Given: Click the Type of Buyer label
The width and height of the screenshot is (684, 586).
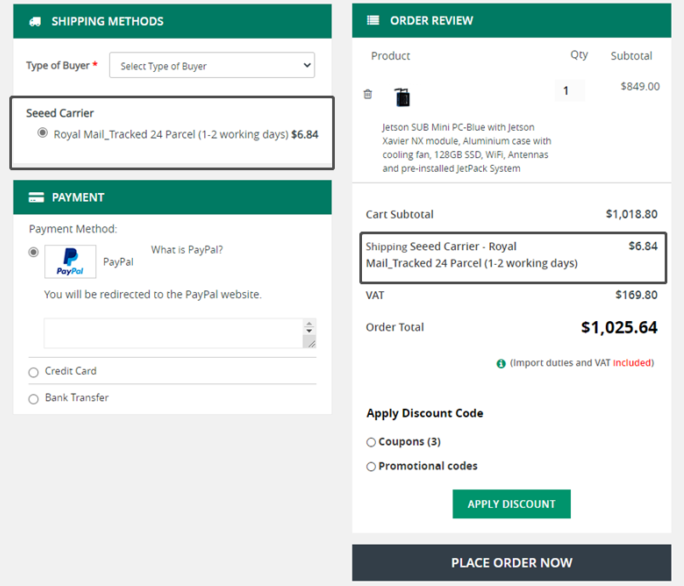Looking at the screenshot, I should pyautogui.click(x=58, y=65).
